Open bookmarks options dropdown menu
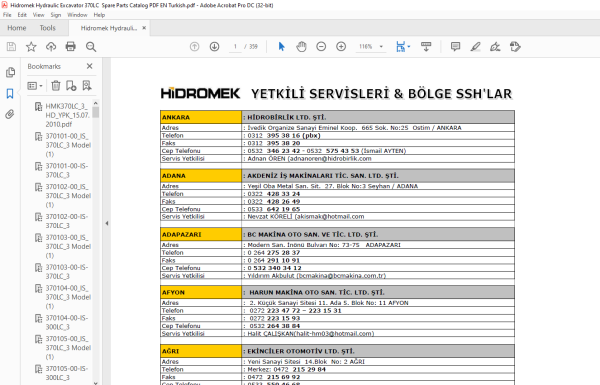Viewport: 600px width, 385px height. click(x=35, y=86)
